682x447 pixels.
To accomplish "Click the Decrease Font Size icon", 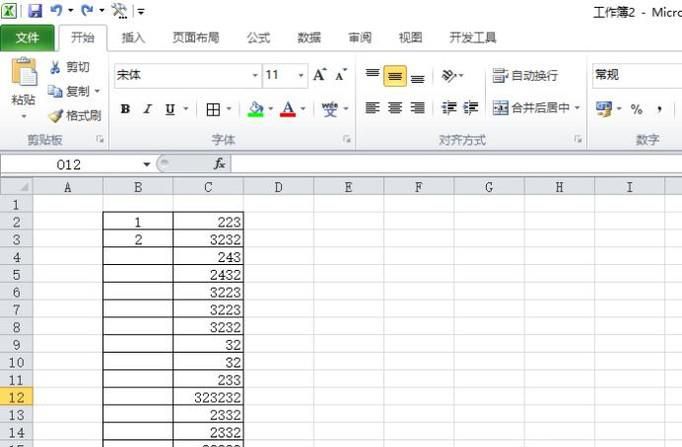I will 341,75.
